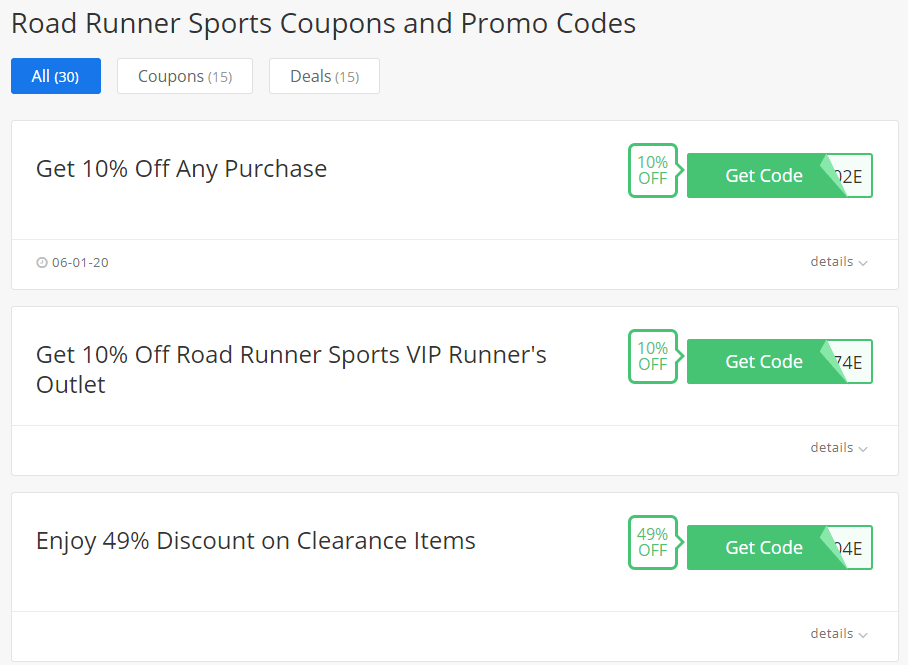Expand details for the 10% Off Any Purchase coupon

tap(839, 262)
